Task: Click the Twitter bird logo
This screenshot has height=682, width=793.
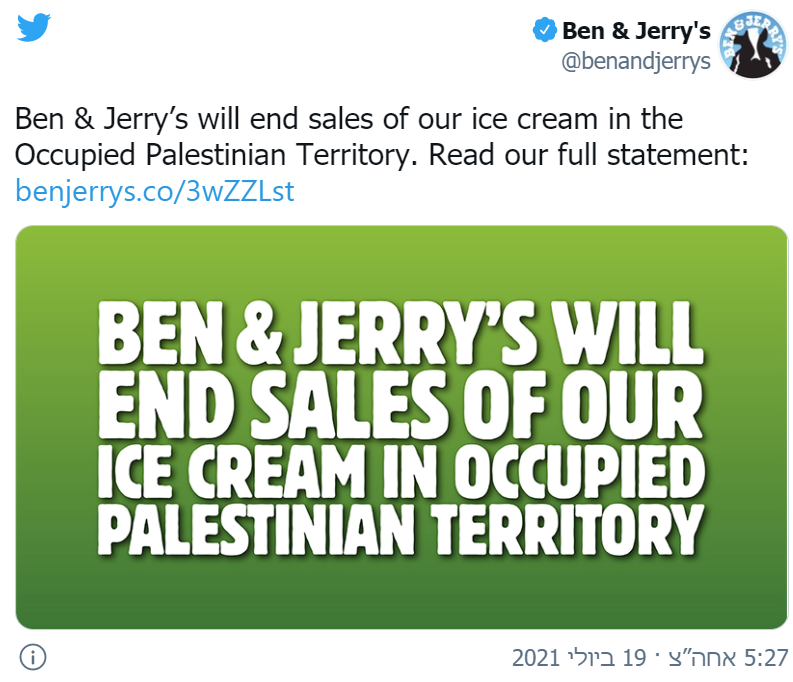Action: [34, 27]
